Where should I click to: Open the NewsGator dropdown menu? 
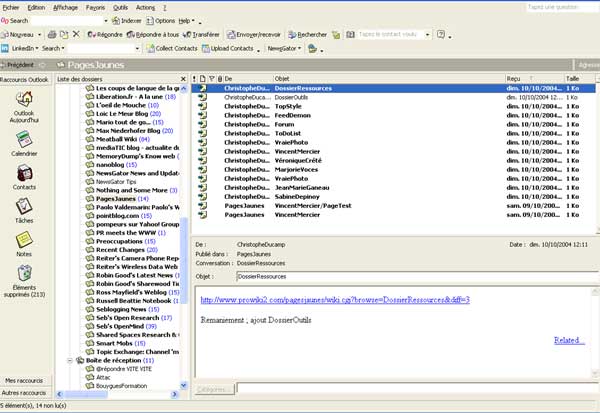click(x=285, y=48)
